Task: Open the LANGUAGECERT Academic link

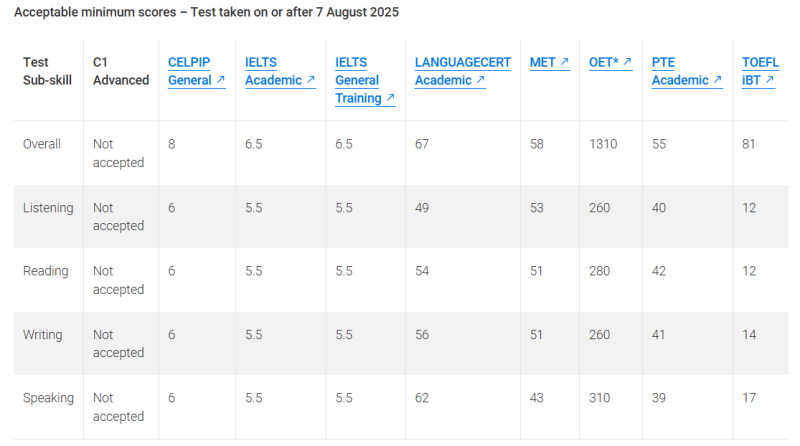Action: [462, 71]
